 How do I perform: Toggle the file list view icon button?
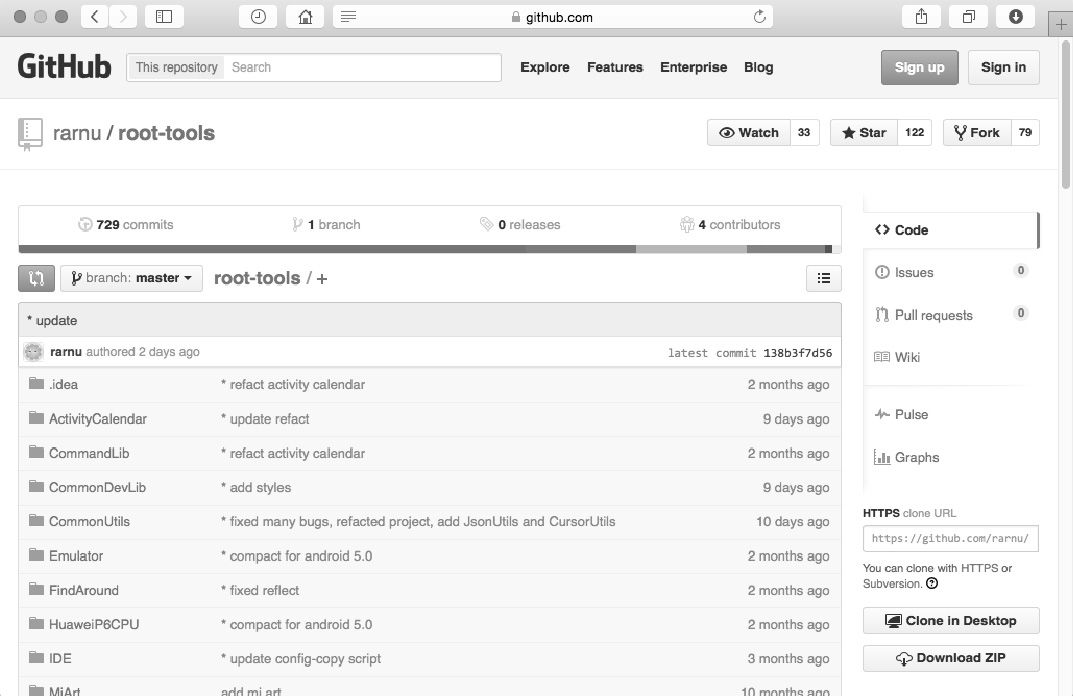point(824,279)
